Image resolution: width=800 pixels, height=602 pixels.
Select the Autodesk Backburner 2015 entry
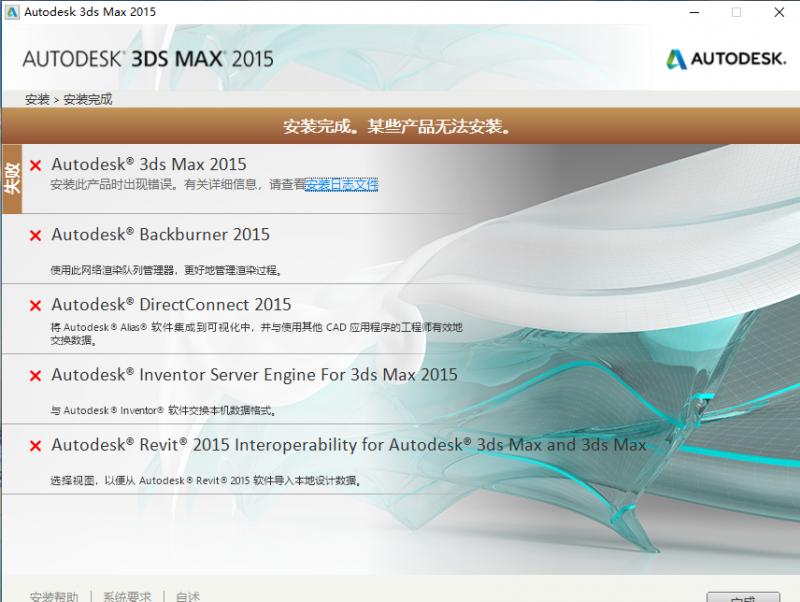160,235
